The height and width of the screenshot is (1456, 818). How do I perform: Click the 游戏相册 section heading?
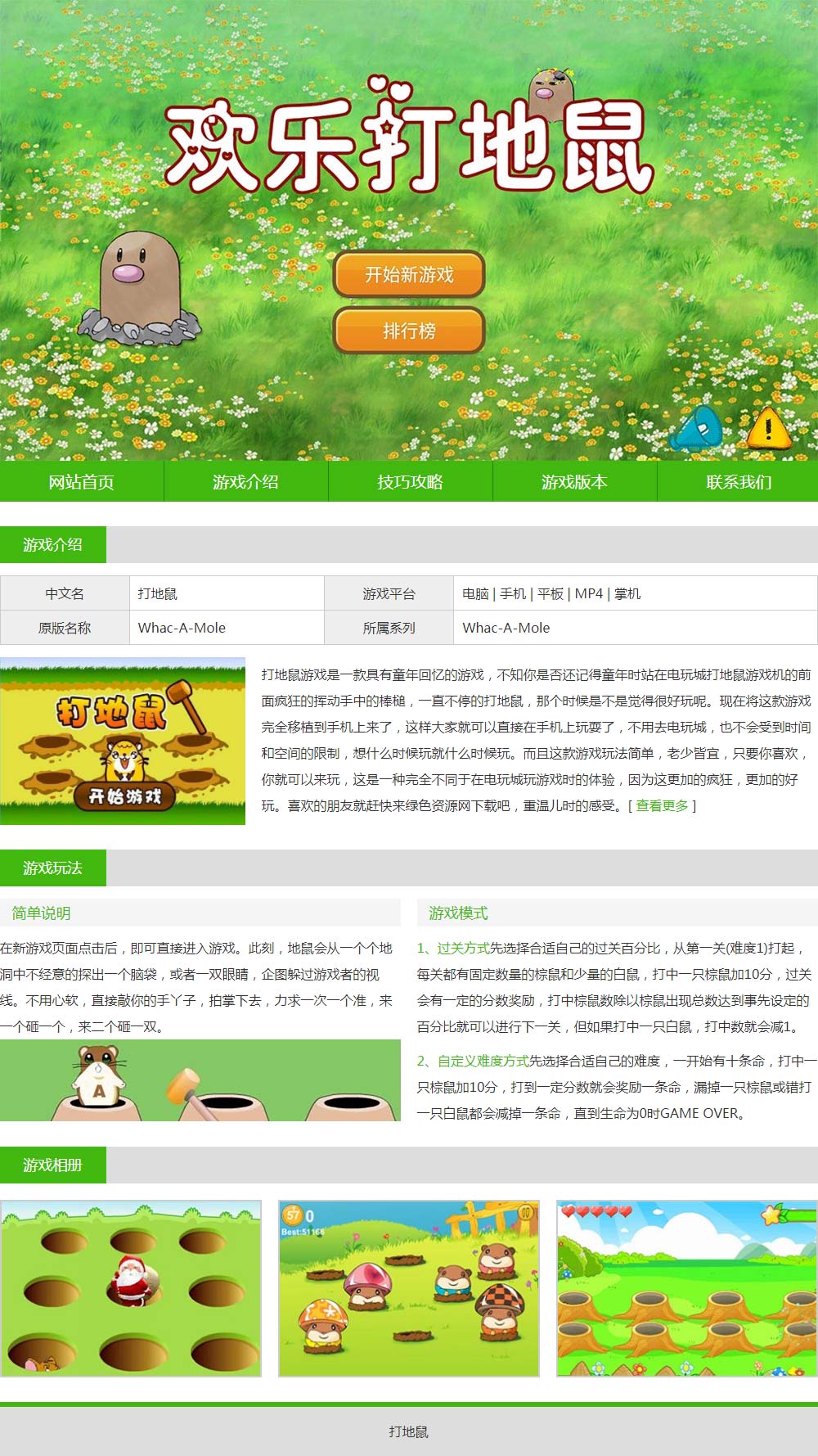click(x=53, y=1165)
